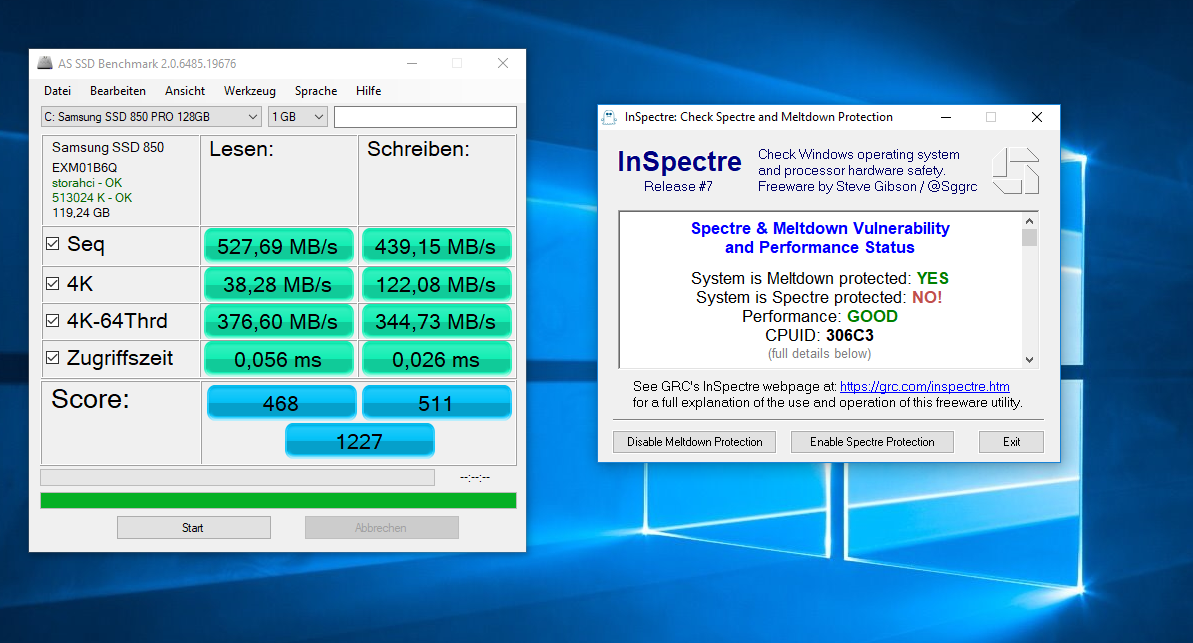Click the storahci - OK status text
Screen dimensions: 1193x643
[87, 183]
